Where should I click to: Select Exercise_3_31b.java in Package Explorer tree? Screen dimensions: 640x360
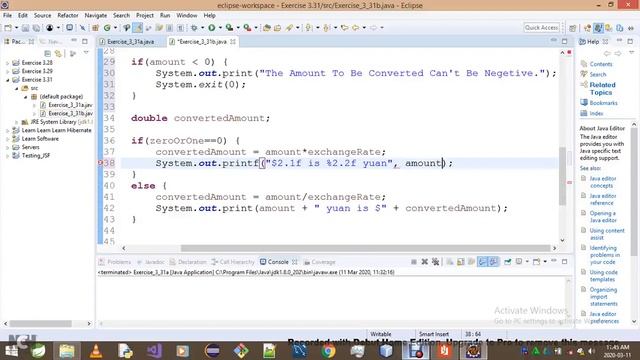point(70,113)
